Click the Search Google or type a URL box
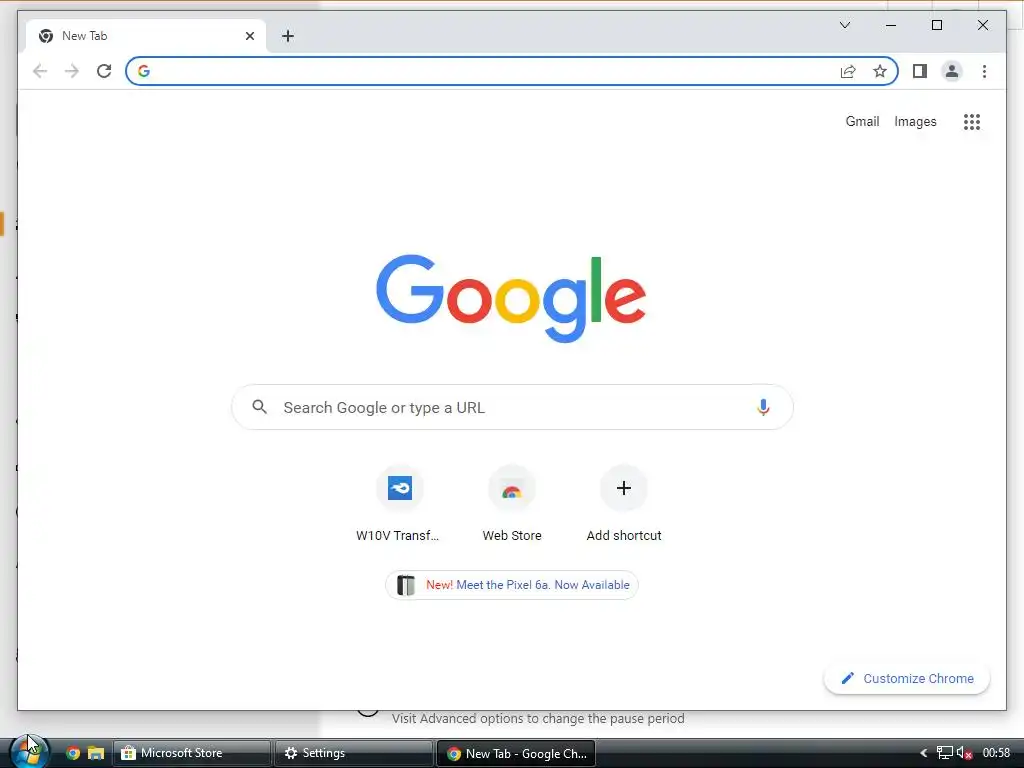1024x768 pixels. click(x=512, y=408)
